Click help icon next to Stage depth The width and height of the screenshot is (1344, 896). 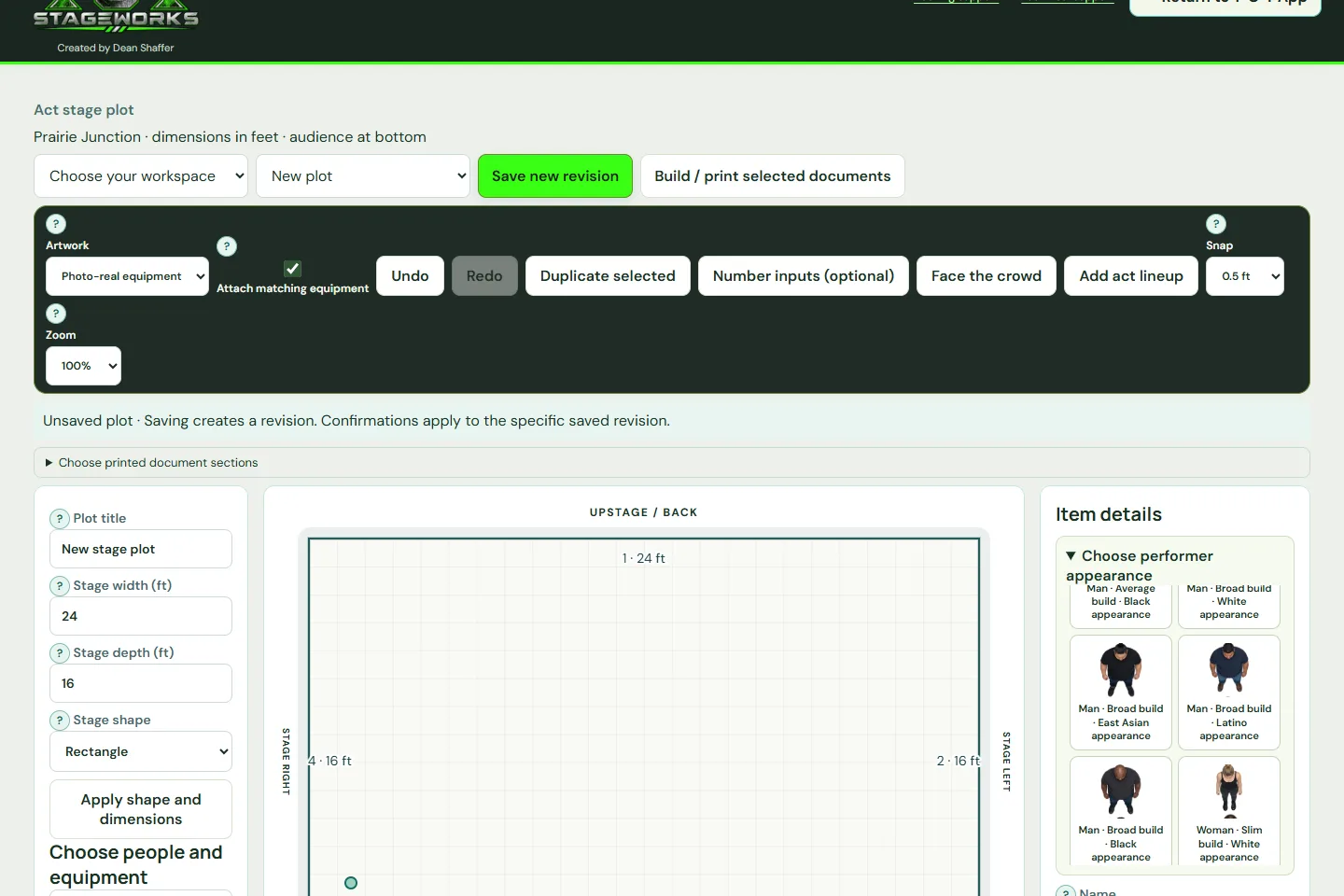pyautogui.click(x=60, y=653)
